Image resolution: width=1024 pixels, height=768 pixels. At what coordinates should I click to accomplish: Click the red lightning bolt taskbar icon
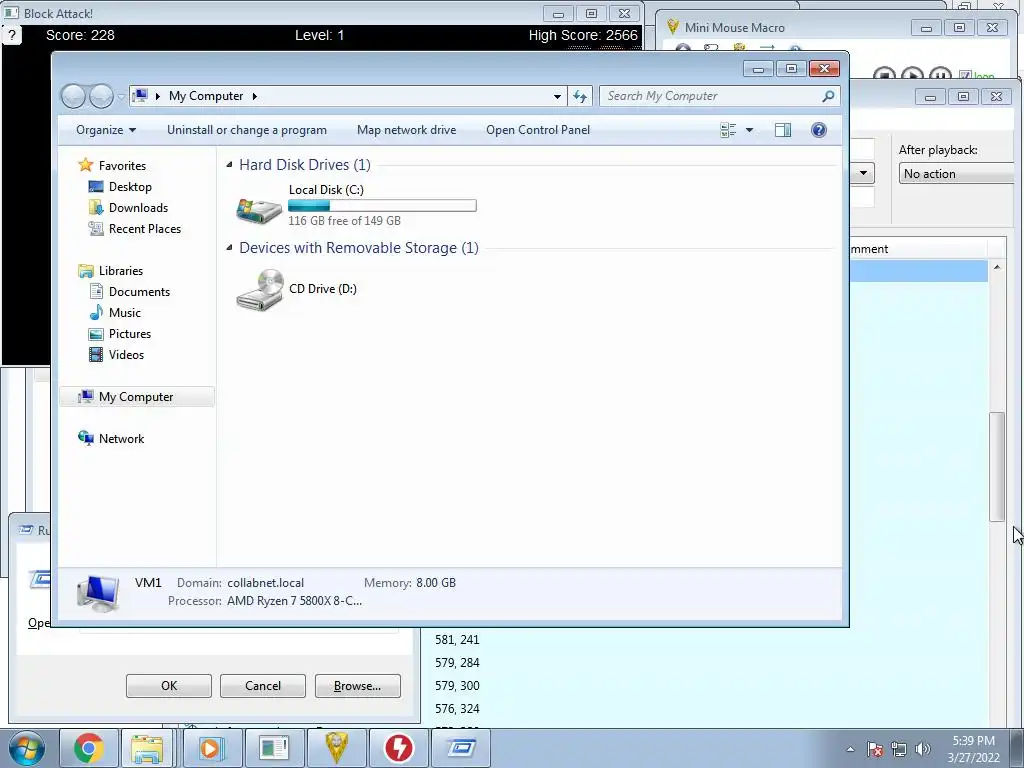[398, 748]
